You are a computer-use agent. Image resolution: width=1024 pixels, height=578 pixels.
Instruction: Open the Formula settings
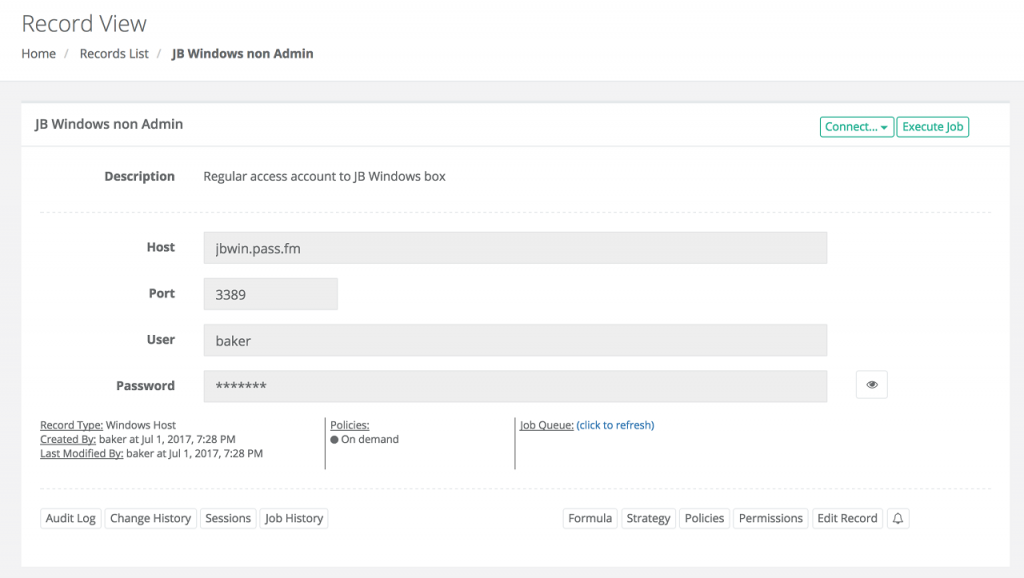(x=590, y=518)
